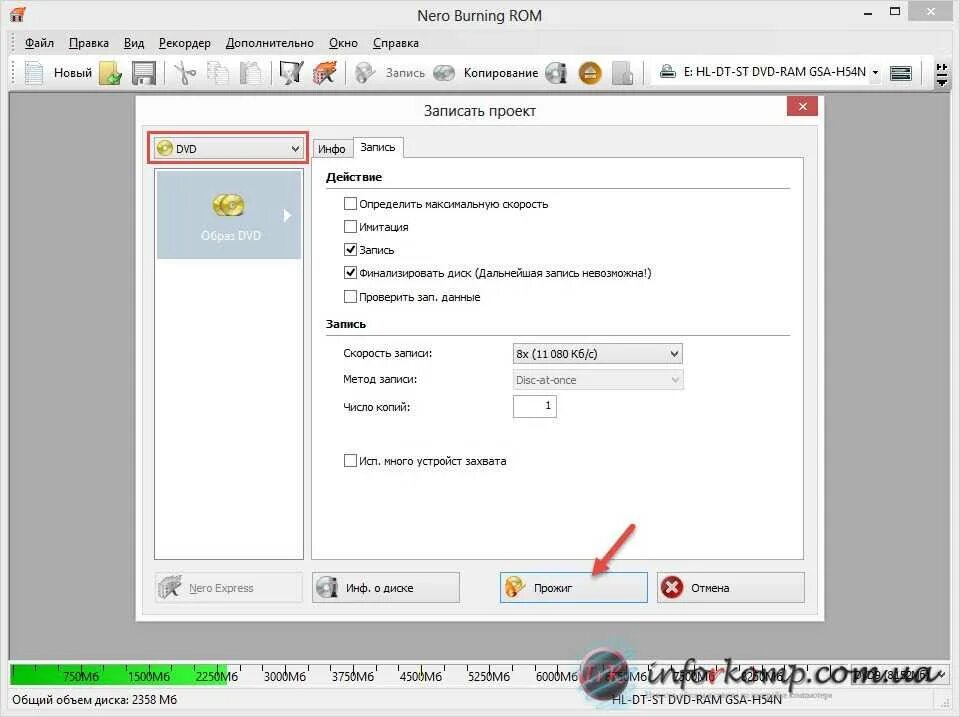The width and height of the screenshot is (960, 717).
Task: Click the Запись burn toolbar button
Action: [x=390, y=73]
